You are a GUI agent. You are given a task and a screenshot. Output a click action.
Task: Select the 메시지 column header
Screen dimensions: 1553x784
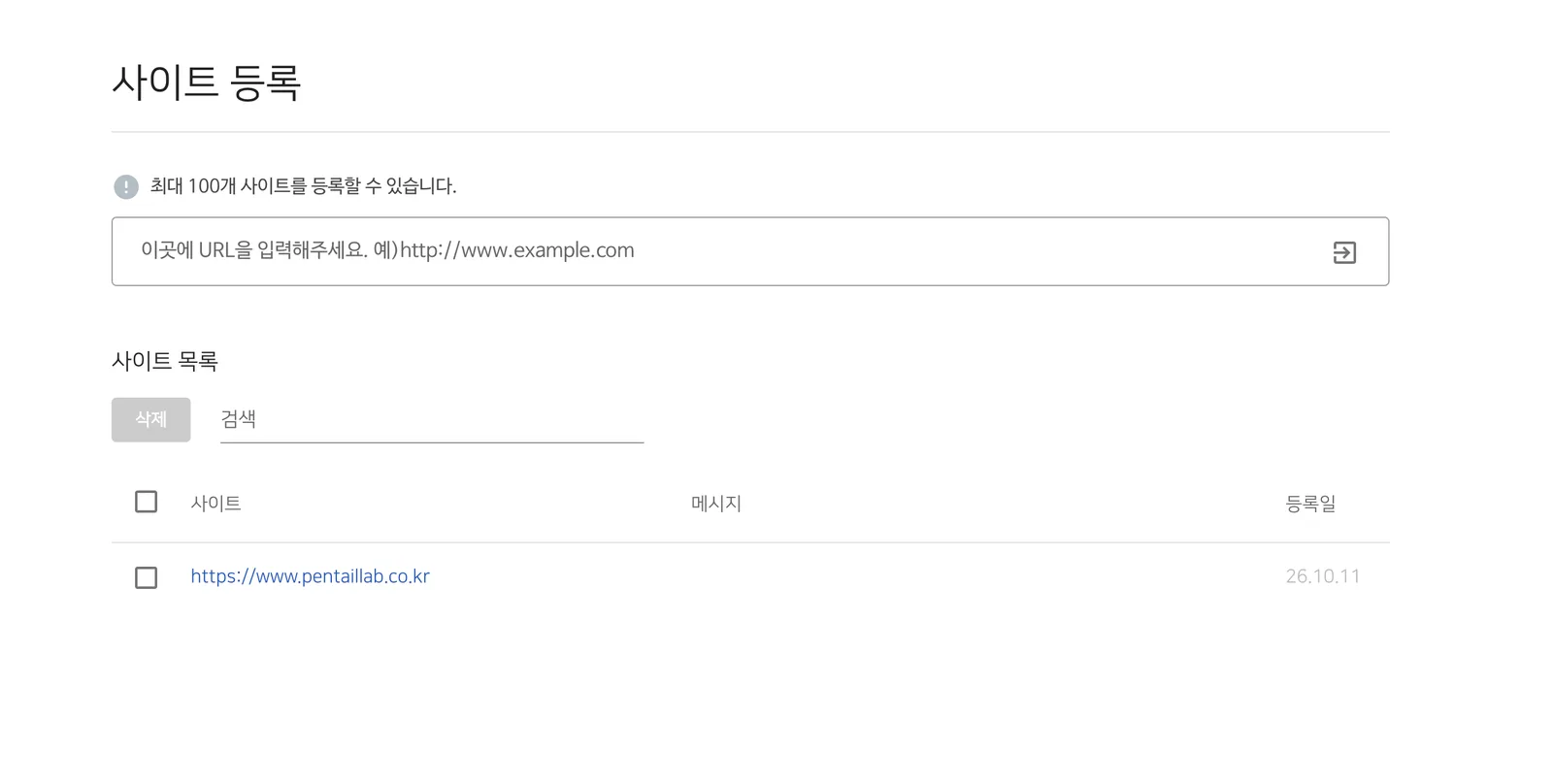point(716,504)
